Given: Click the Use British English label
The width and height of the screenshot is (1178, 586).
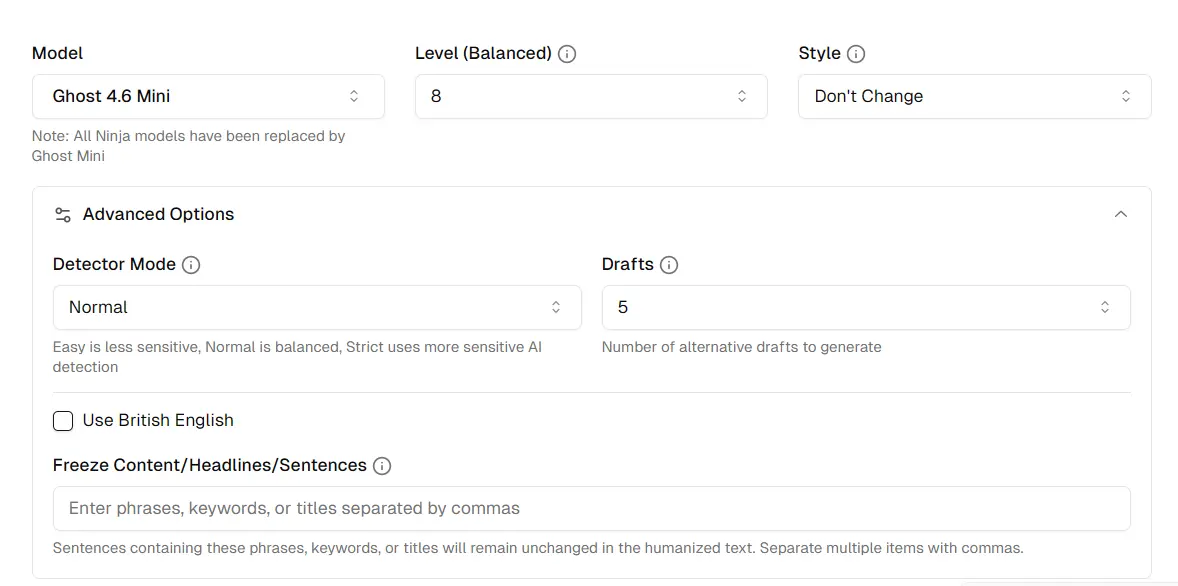Looking at the screenshot, I should point(158,421).
